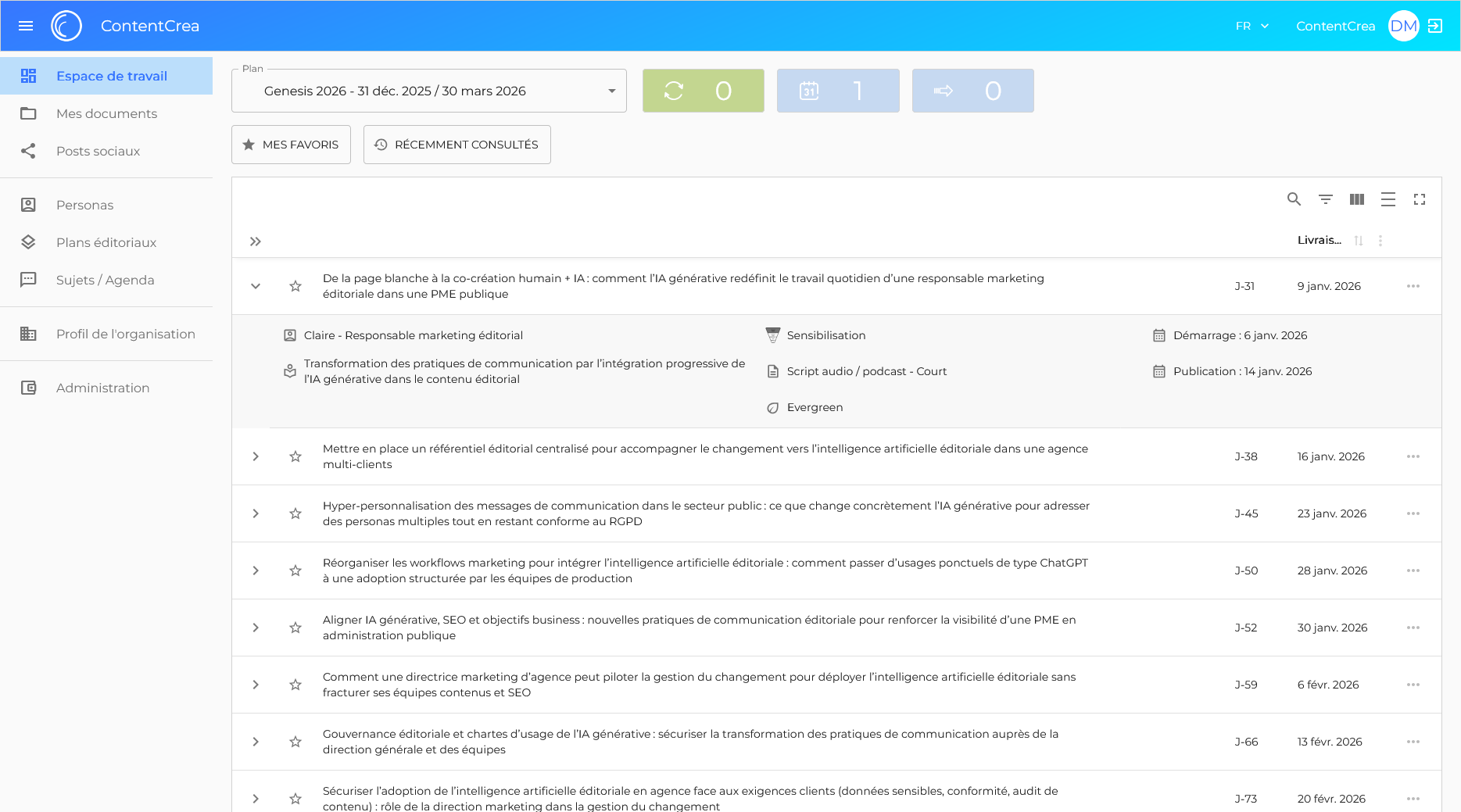
Task: Open the FR language selector
Action: click(1251, 26)
